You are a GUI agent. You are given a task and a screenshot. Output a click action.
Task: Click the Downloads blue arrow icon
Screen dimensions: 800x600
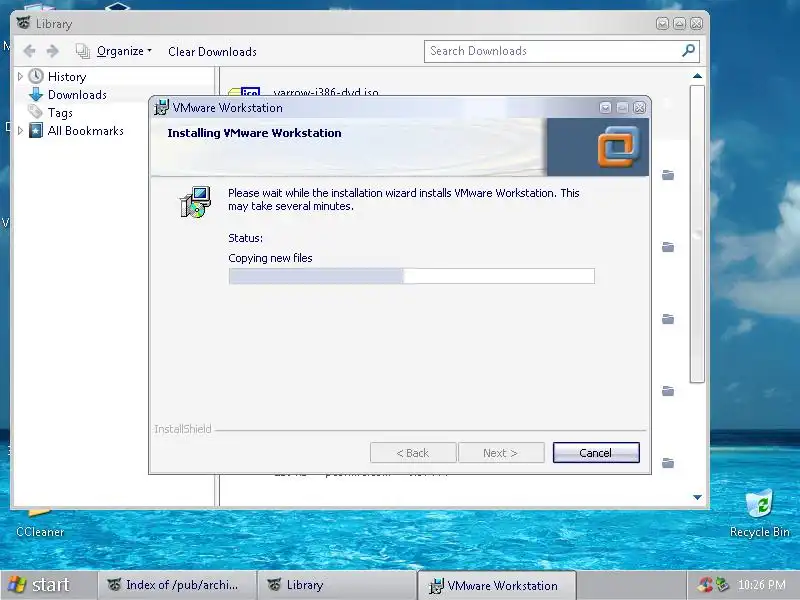pyautogui.click(x=36, y=94)
